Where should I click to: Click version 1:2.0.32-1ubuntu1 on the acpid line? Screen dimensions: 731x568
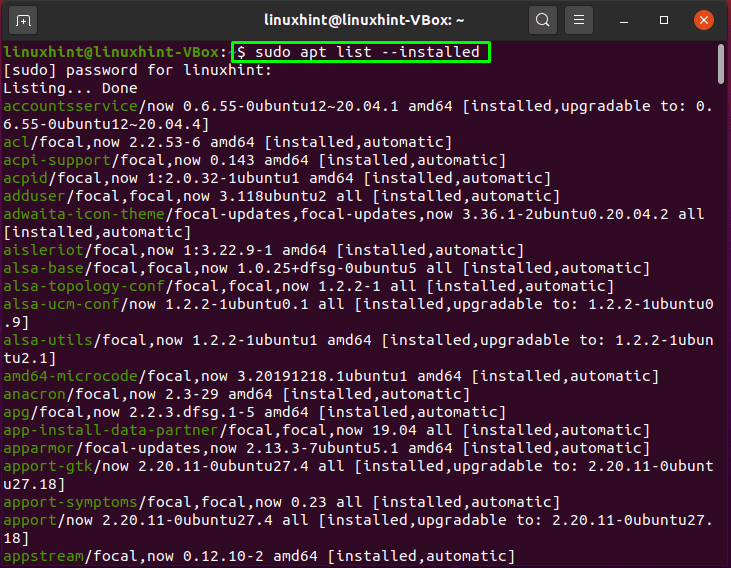(x=223, y=178)
